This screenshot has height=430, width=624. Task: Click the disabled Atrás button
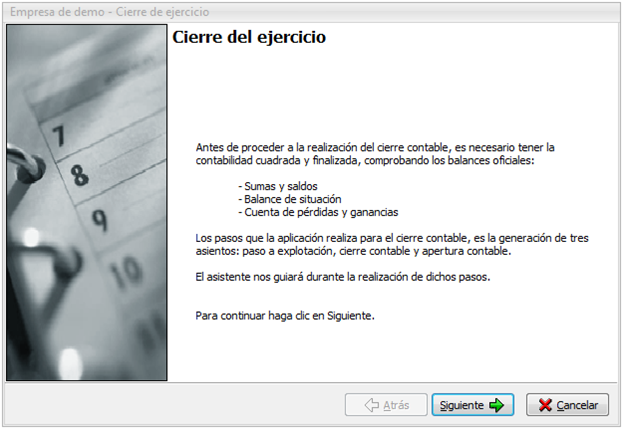(x=386, y=405)
